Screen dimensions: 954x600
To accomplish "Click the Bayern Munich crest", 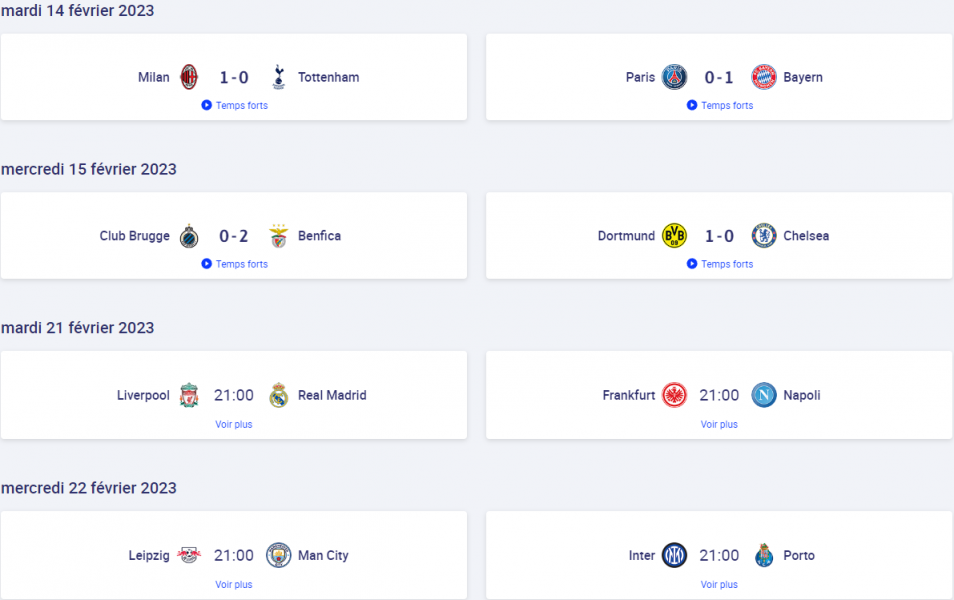I will [764, 77].
